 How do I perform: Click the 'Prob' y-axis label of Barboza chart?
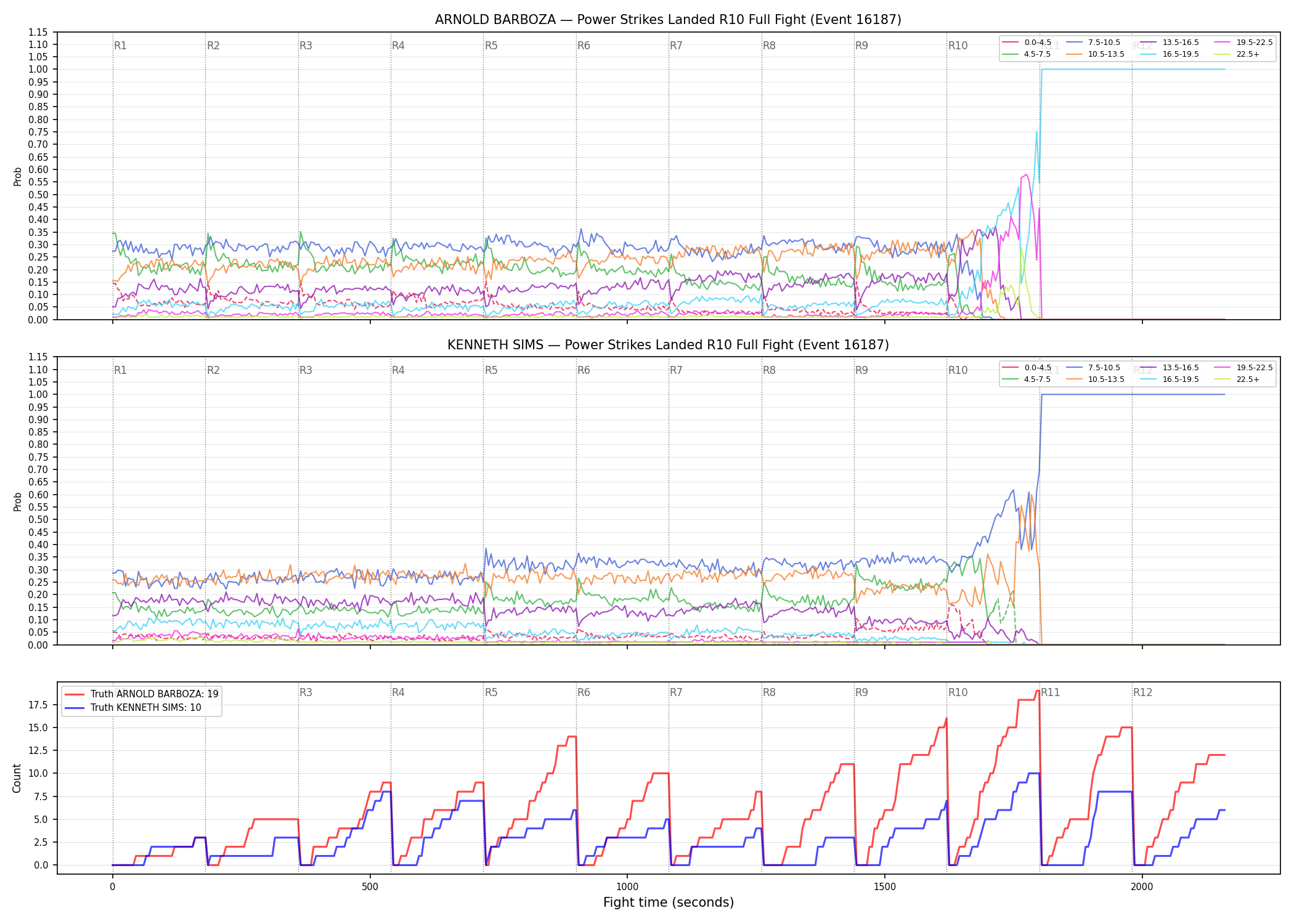(18, 176)
